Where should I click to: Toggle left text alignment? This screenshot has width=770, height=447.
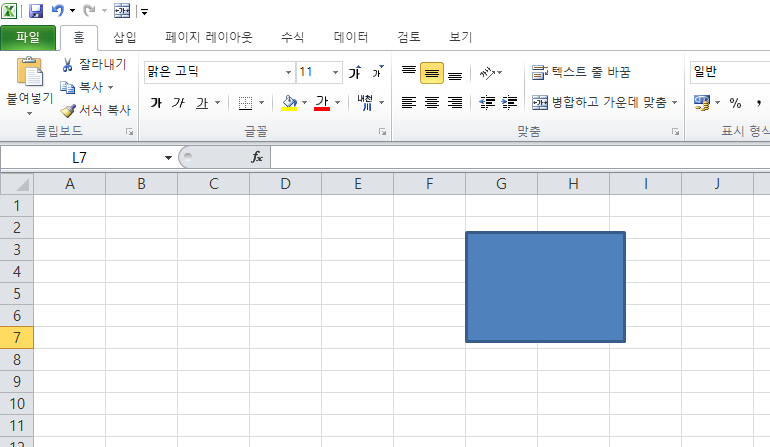(409, 103)
